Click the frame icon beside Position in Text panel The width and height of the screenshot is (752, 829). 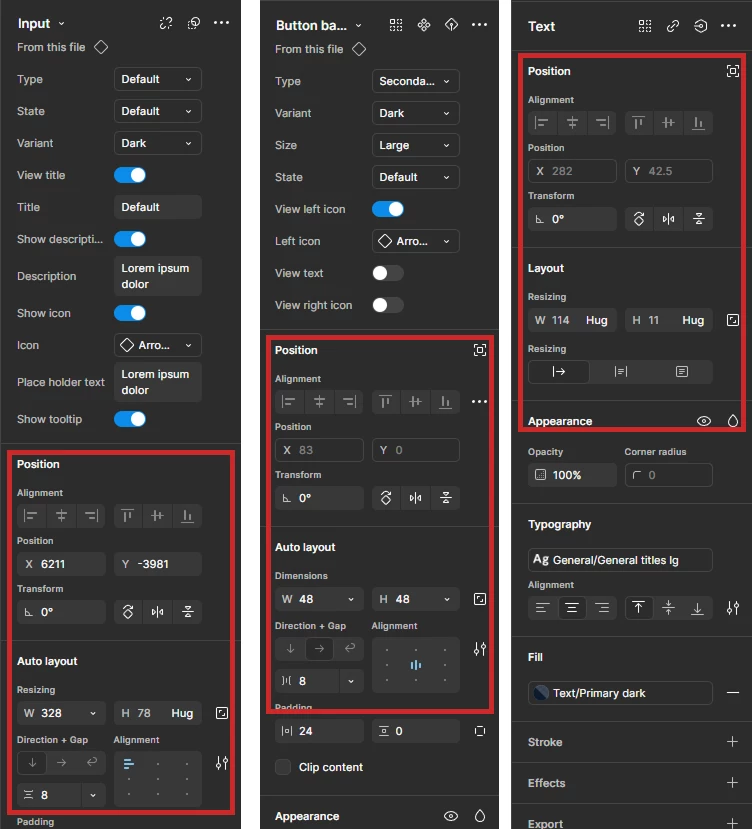pos(732,71)
